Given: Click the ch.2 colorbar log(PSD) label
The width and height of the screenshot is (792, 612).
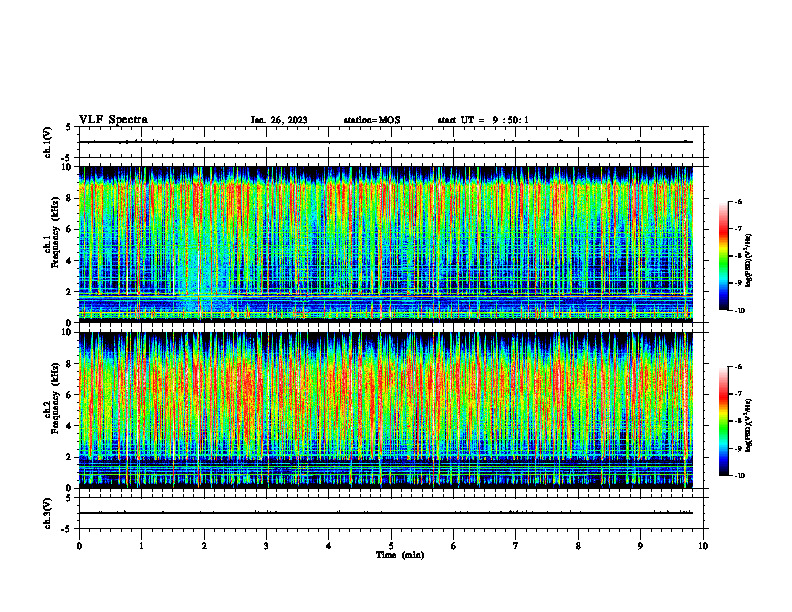Looking at the screenshot, I should coord(749,426).
